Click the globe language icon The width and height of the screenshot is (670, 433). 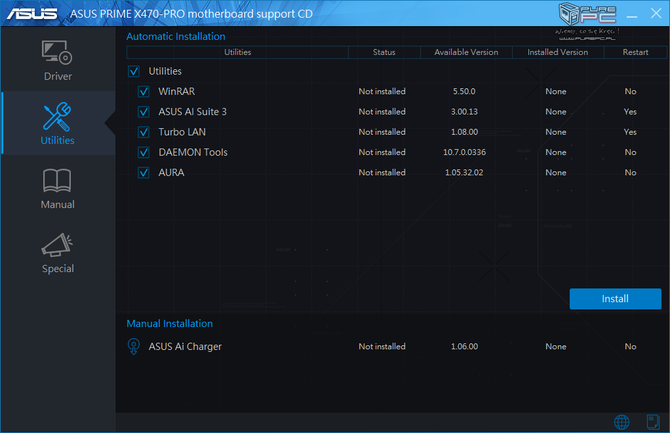click(622, 422)
